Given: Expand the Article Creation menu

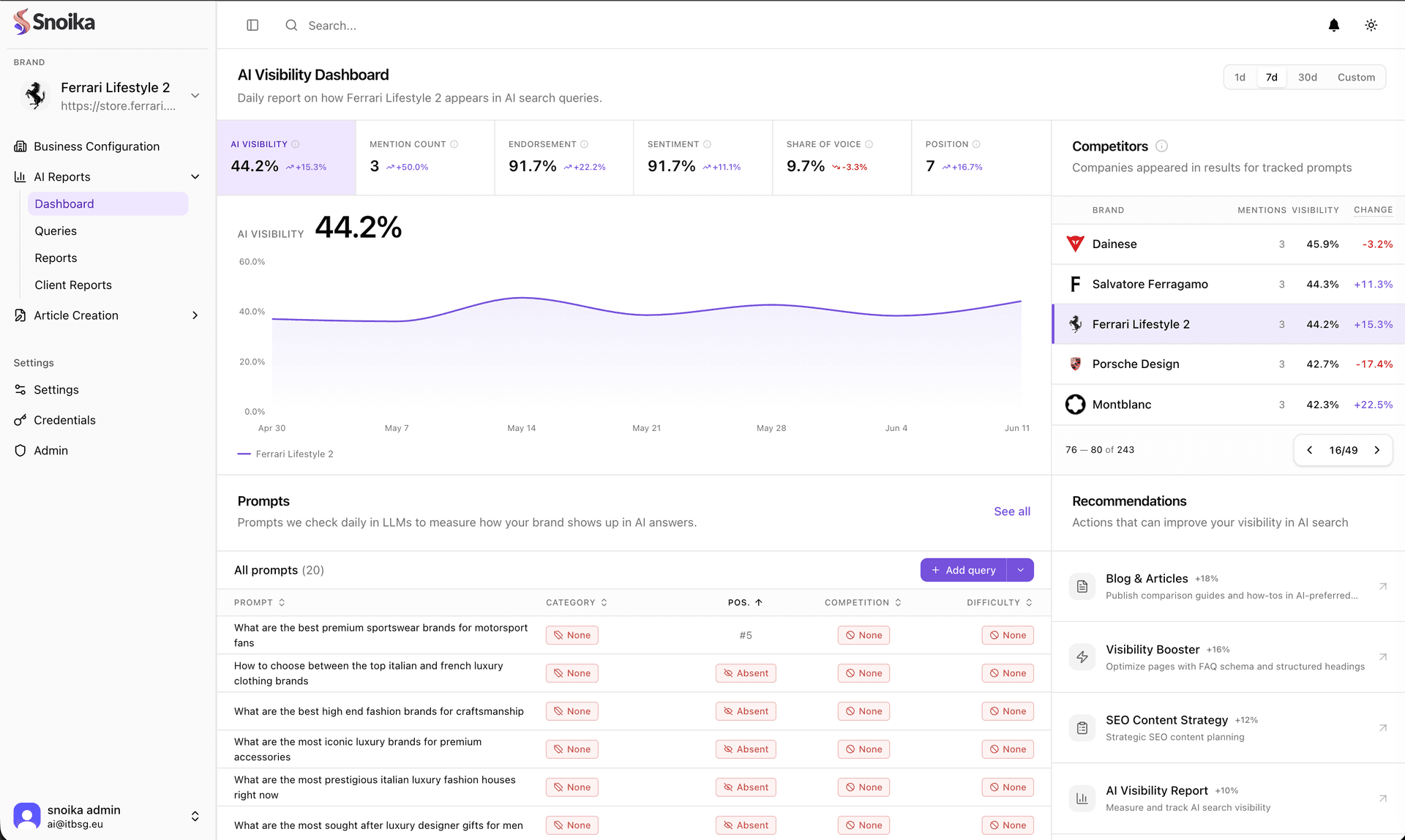Looking at the screenshot, I should pos(195,316).
